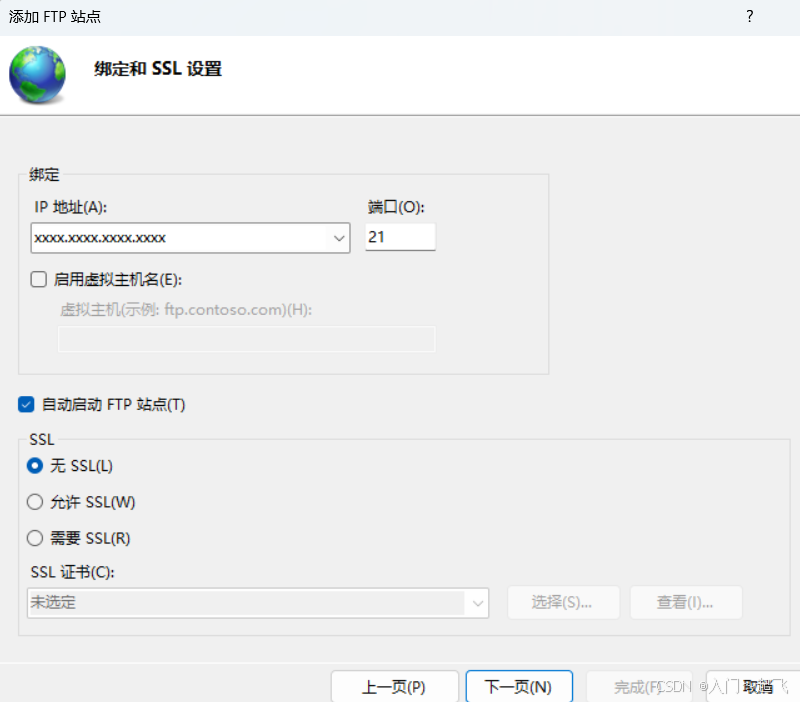
Task: Toggle the 自动启动 FTP 站点 checkbox
Action: 26,405
